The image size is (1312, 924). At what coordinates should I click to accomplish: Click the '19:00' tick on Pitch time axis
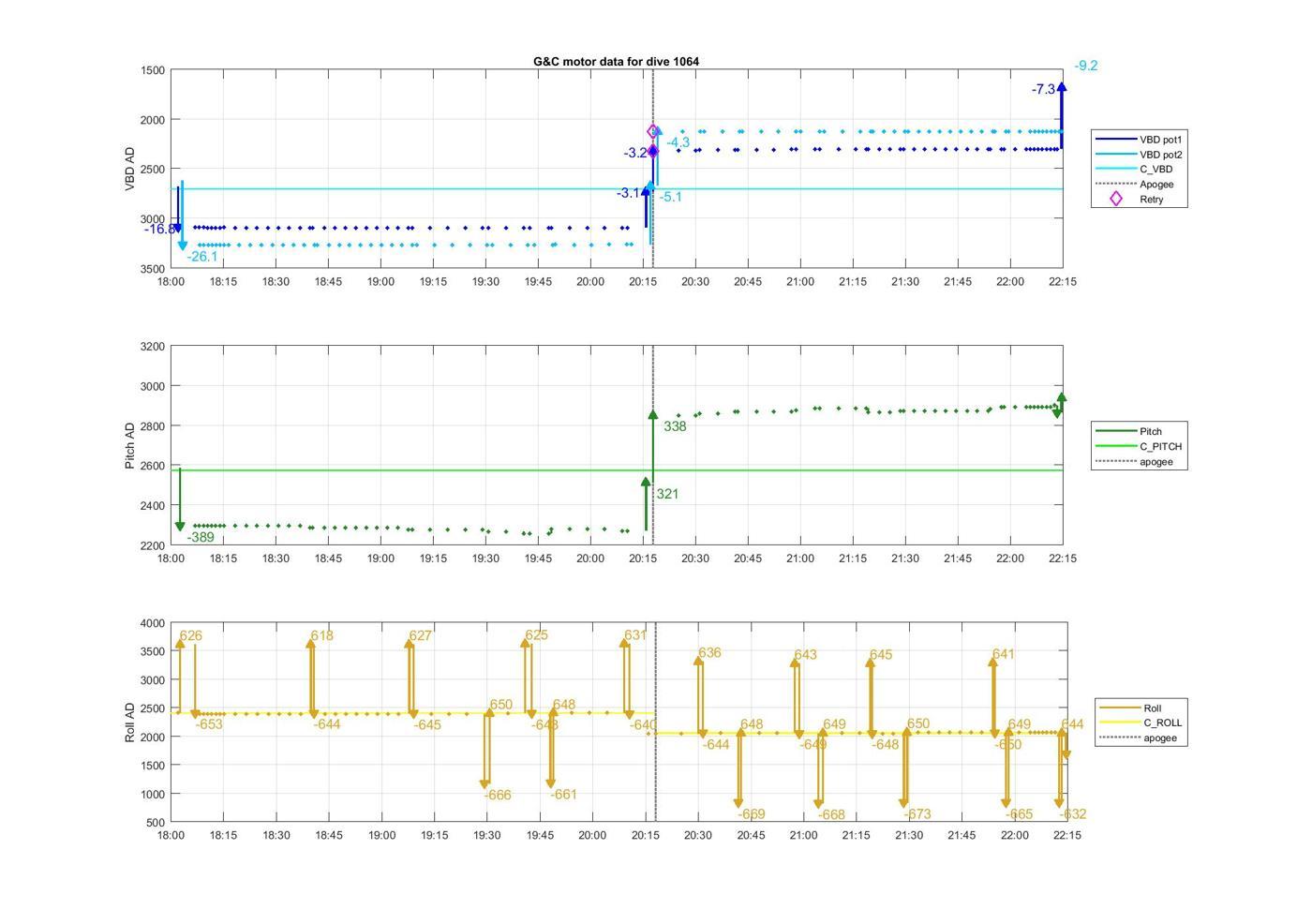coord(380,559)
